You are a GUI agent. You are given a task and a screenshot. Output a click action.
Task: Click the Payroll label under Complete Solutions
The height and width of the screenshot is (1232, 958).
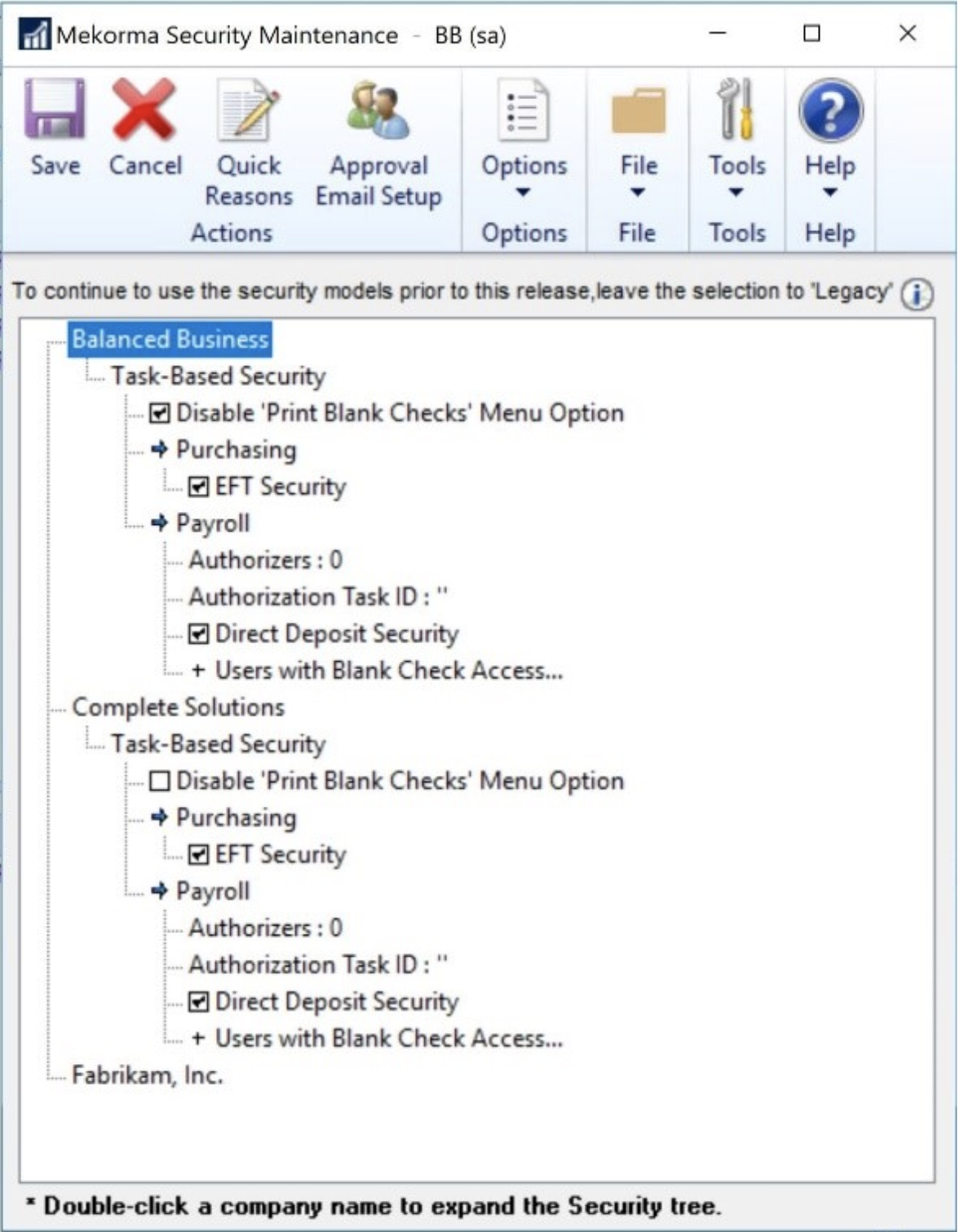pyautogui.click(x=213, y=891)
